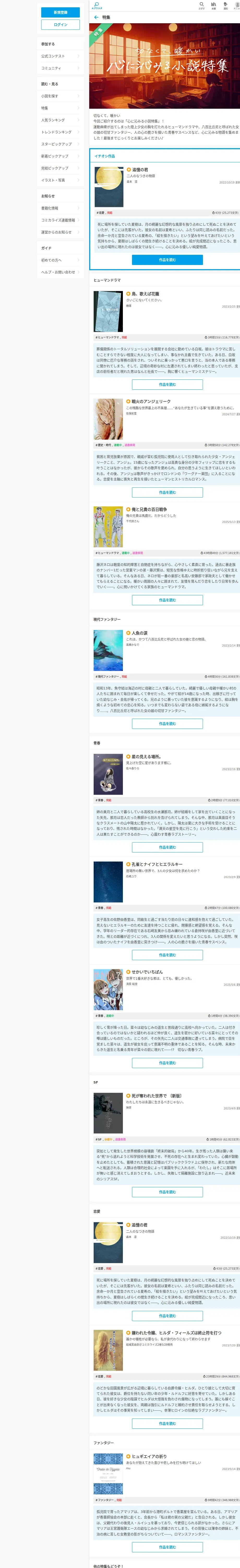The image size is (240, 1568).
Task: Open 書籍化情報 in the sidebar
Action: click(x=60, y=208)
